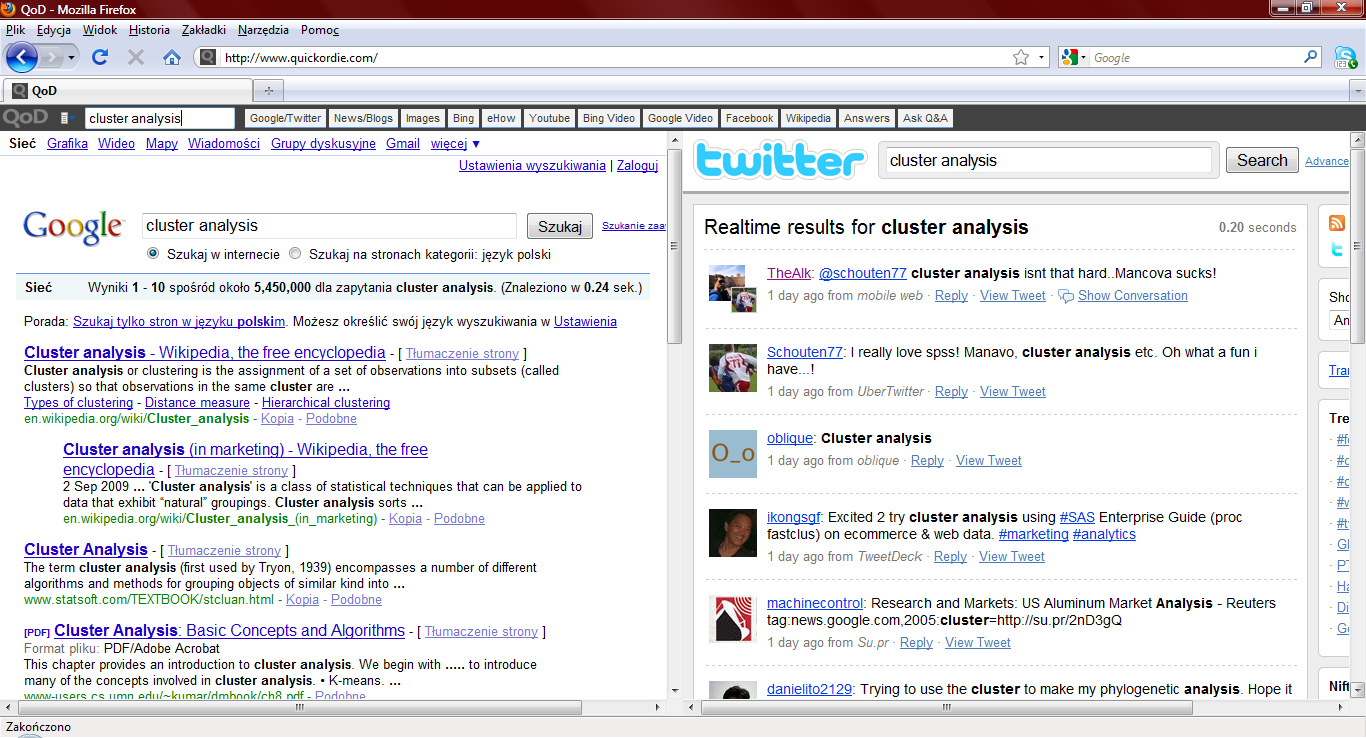This screenshot has width=1366, height=738.
Task: Open ikongsgf's profile picture
Action: (x=733, y=533)
